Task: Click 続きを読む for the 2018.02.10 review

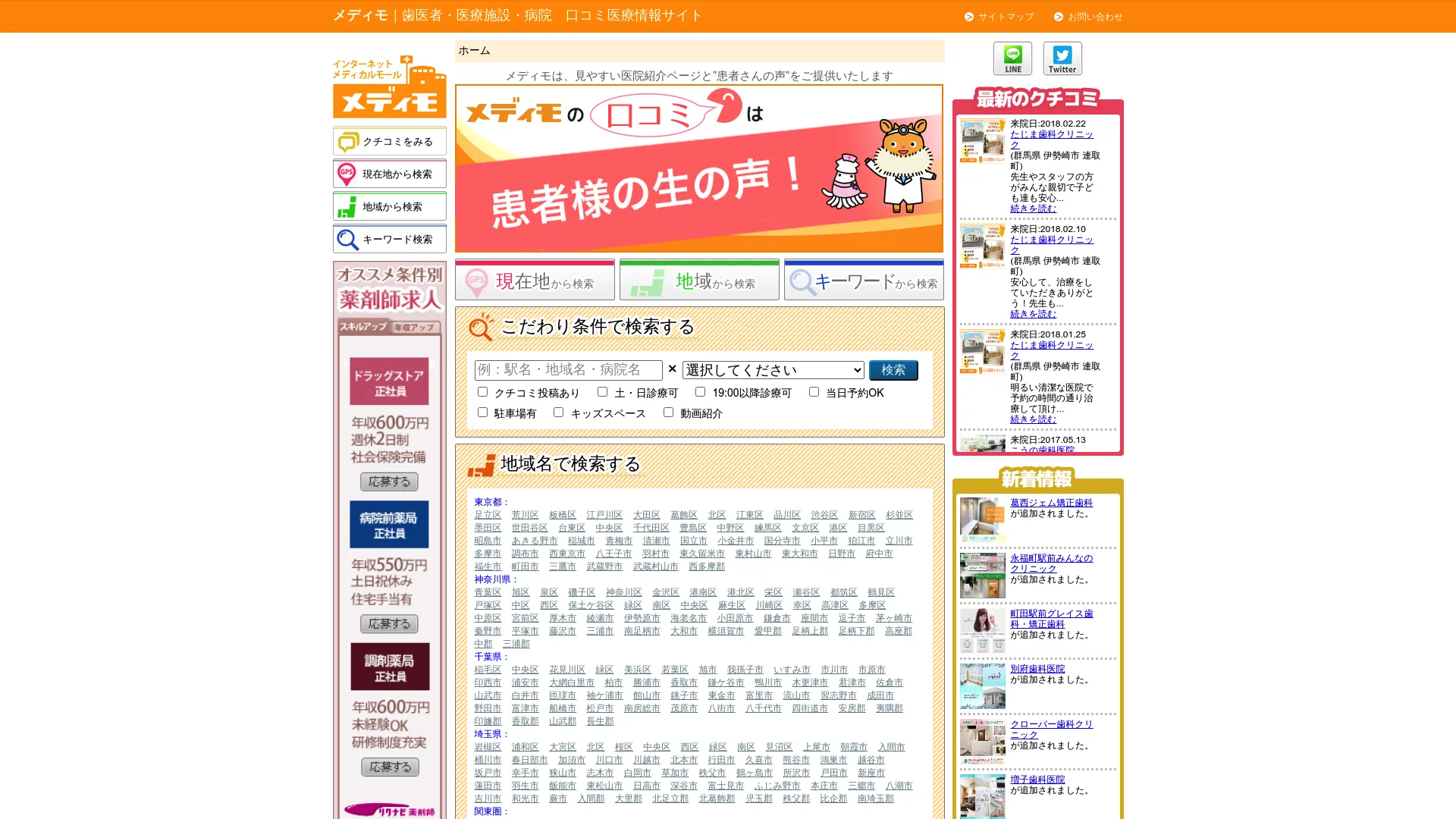Action: click(1033, 314)
